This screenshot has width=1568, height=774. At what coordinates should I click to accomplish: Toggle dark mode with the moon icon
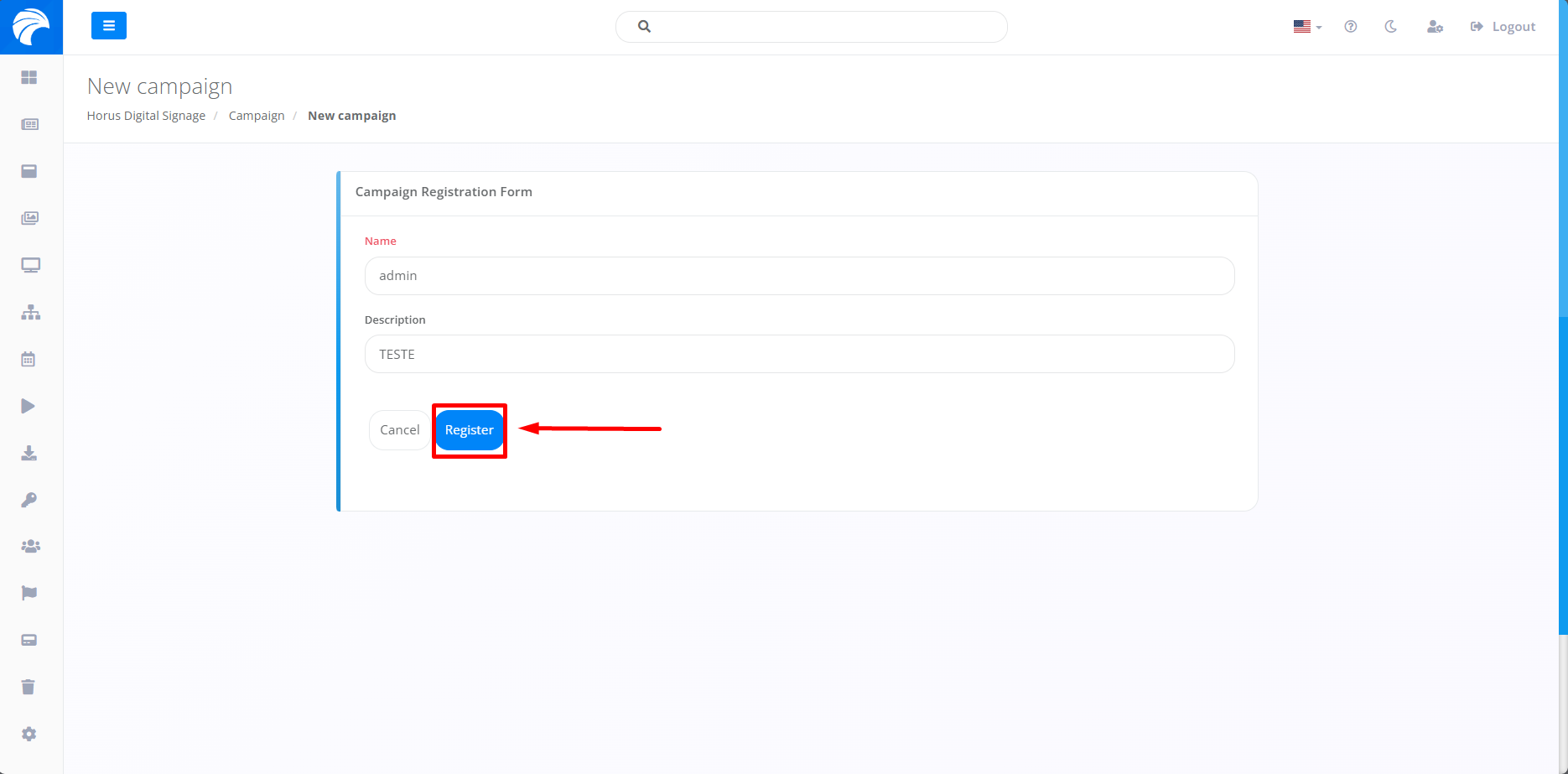click(1390, 27)
